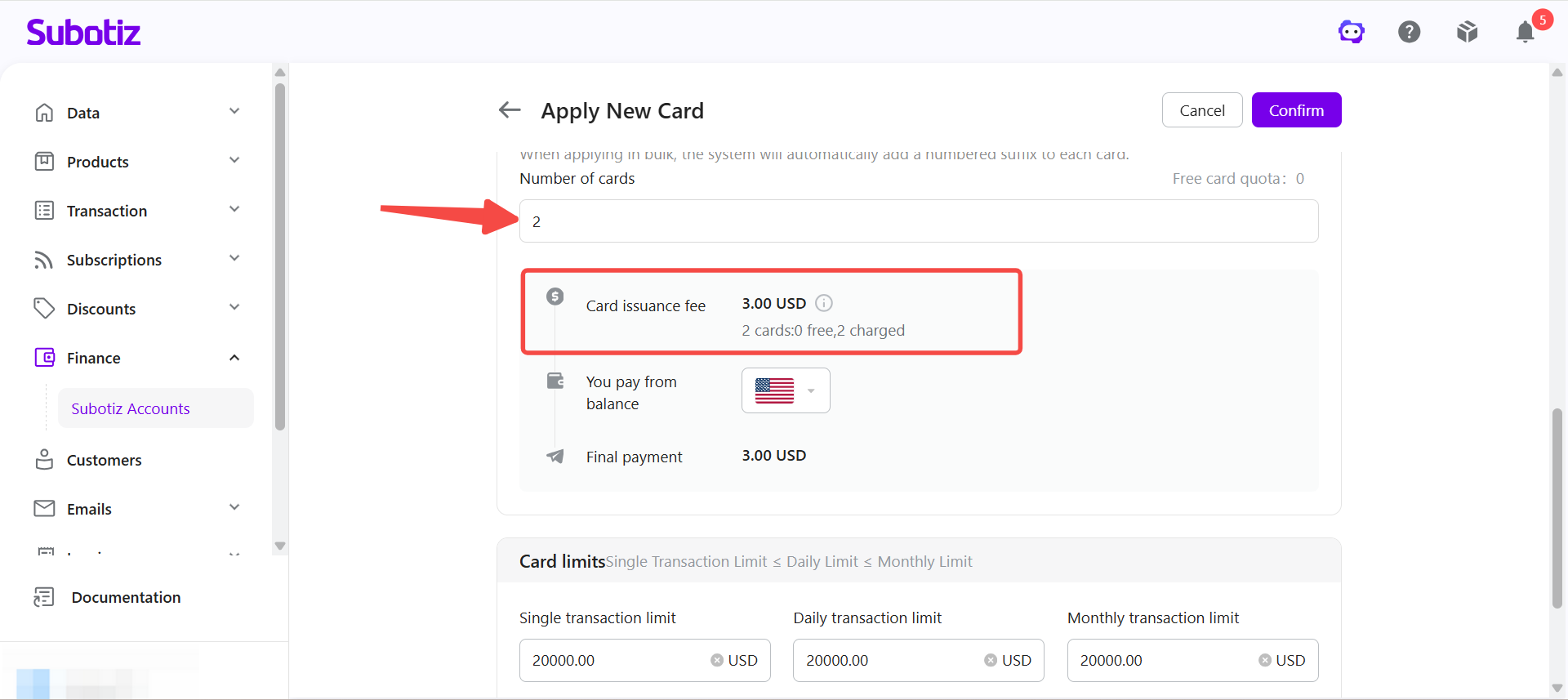Open the chatbot assistant icon

1352,32
